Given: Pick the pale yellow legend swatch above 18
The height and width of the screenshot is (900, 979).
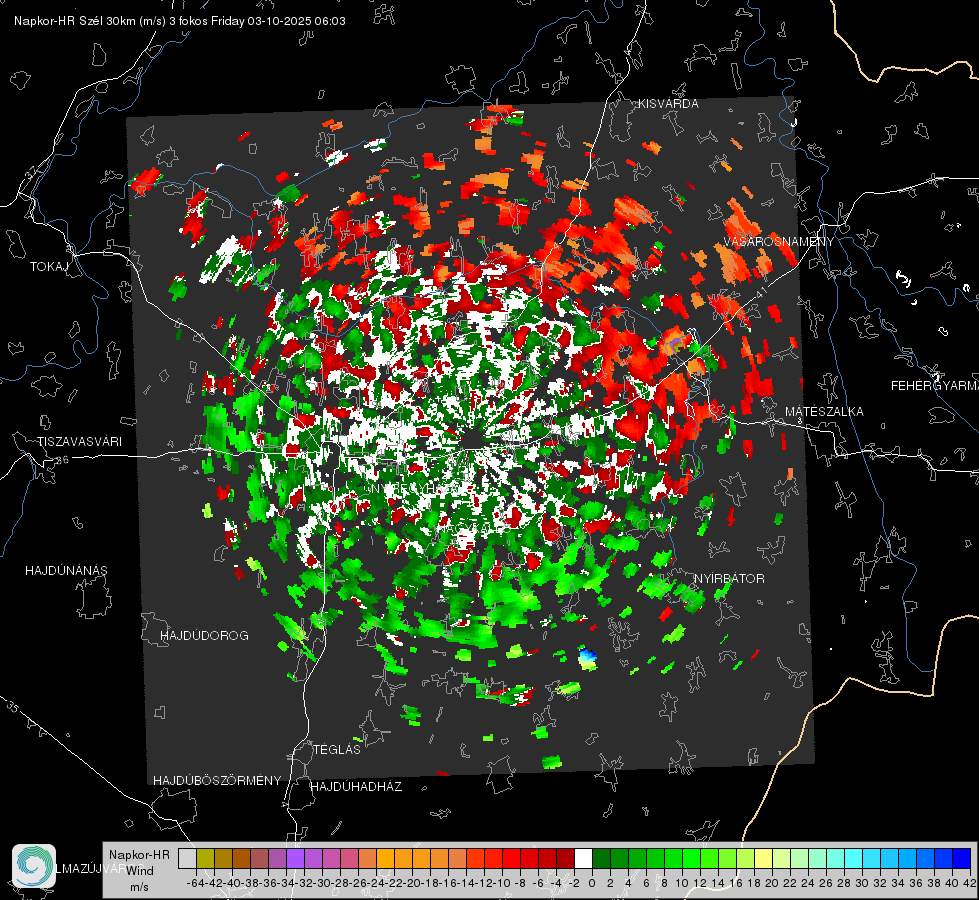Looking at the screenshot, I should point(764,859).
